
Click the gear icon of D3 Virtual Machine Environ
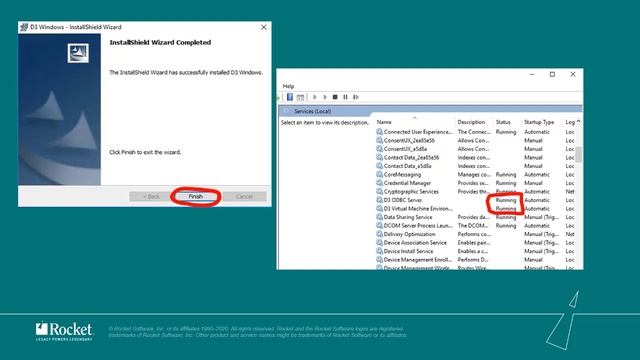pos(379,209)
